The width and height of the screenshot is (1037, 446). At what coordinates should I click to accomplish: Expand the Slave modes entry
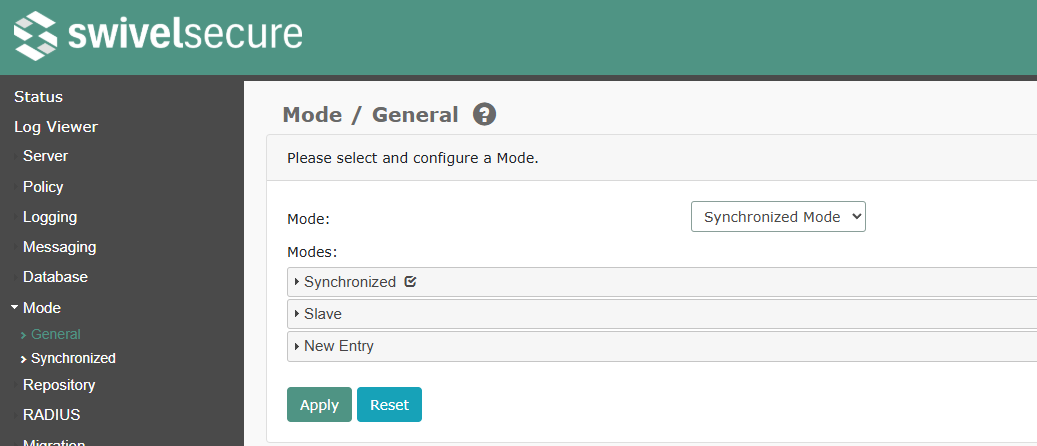[662, 314]
